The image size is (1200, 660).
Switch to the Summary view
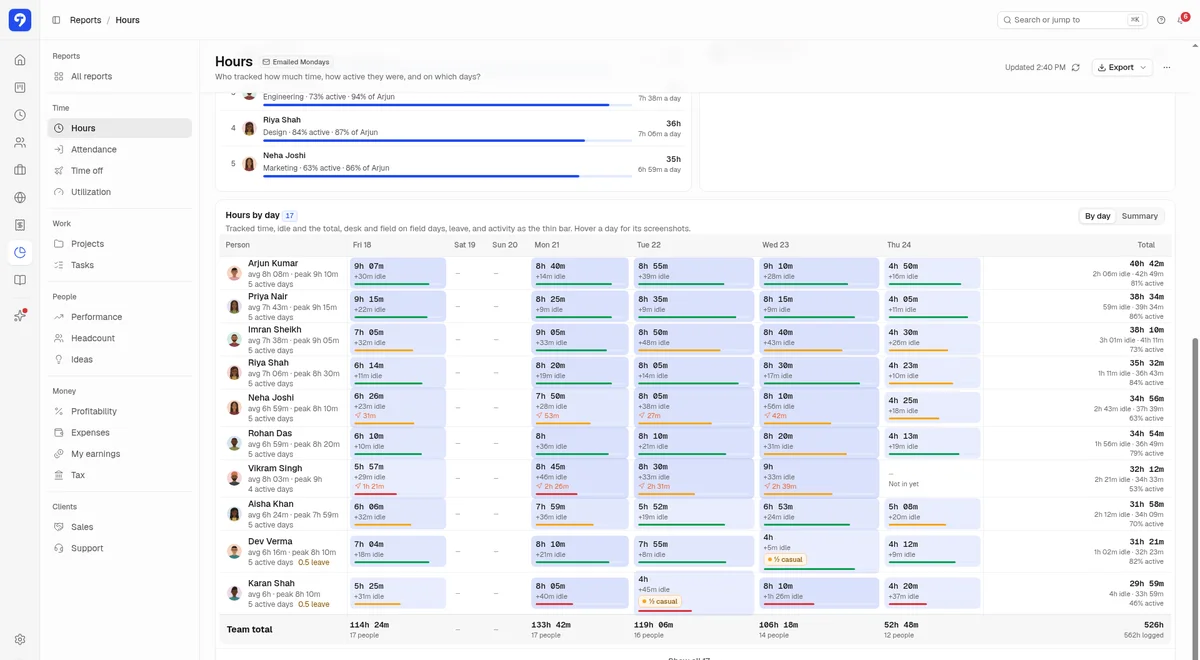(1139, 216)
